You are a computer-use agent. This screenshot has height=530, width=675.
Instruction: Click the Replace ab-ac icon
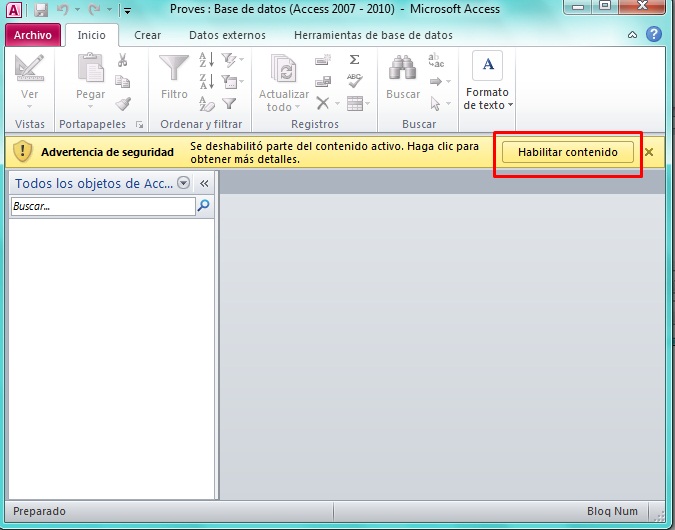[436, 60]
